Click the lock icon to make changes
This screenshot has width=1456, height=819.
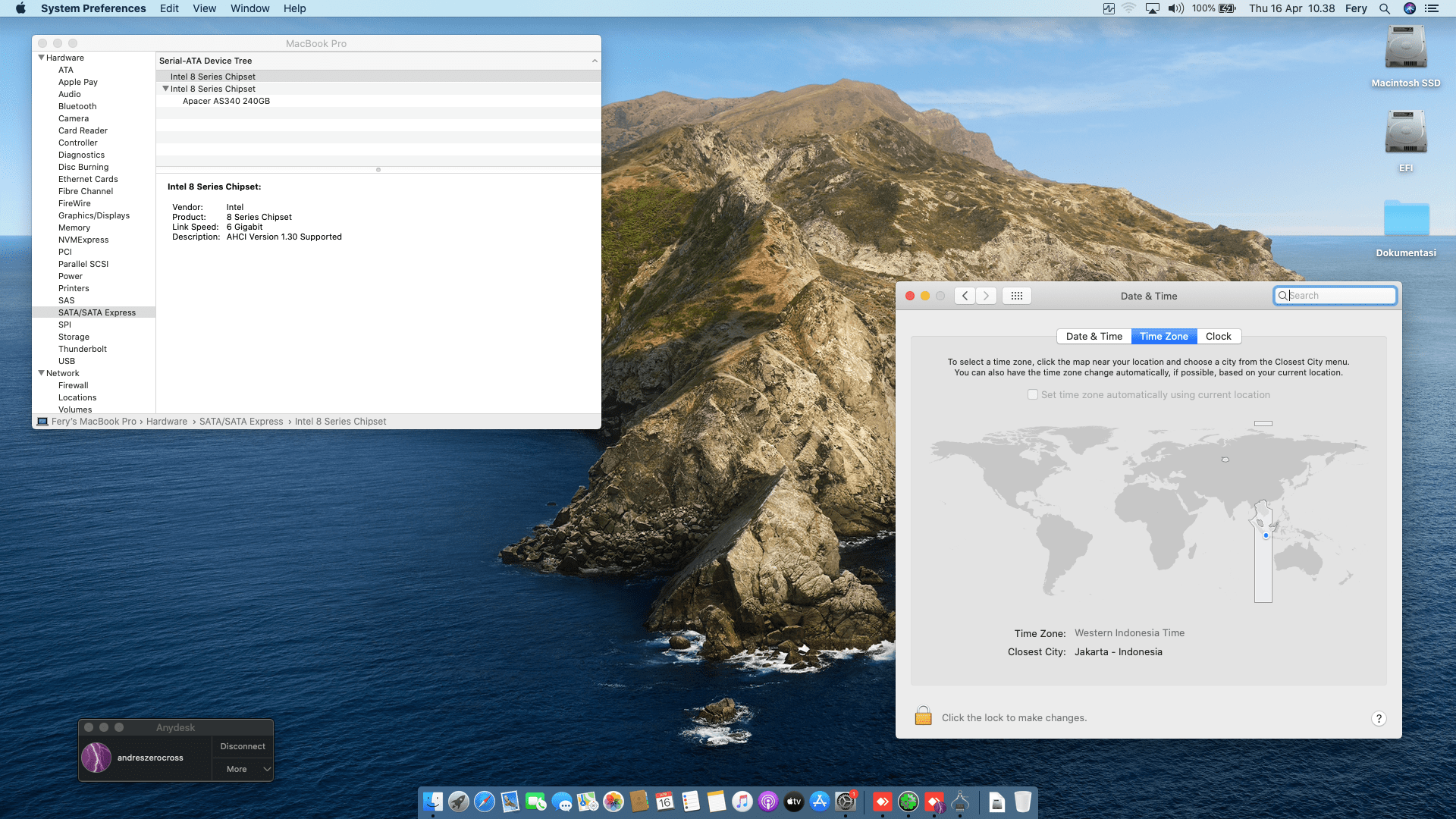(923, 716)
